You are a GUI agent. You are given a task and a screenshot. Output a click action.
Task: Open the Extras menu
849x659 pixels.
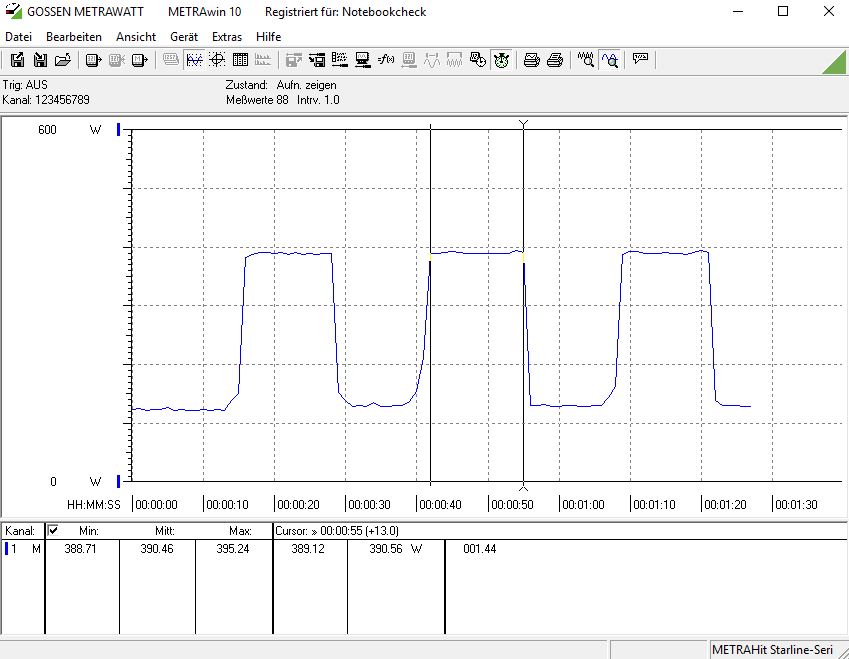pos(227,37)
